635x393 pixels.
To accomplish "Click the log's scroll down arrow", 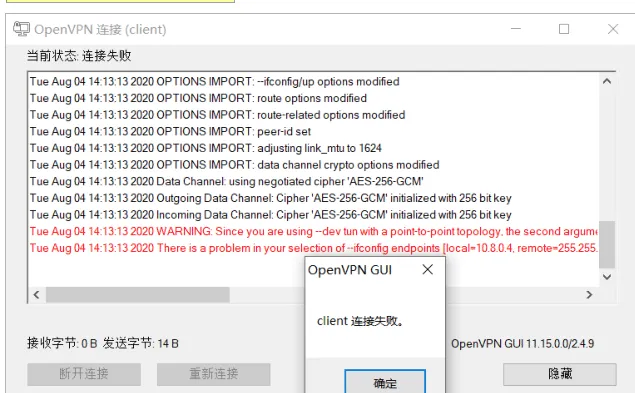I will [607, 277].
